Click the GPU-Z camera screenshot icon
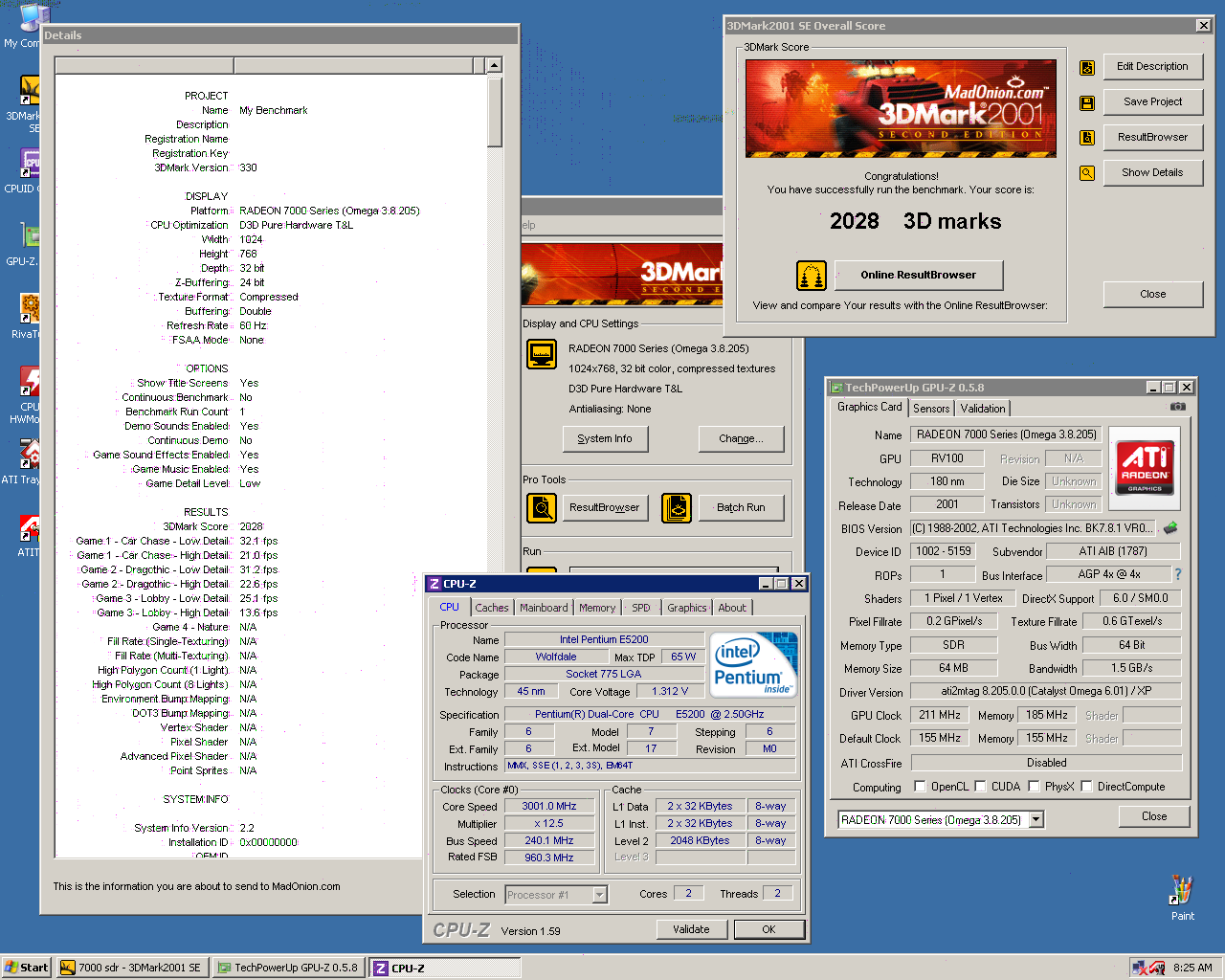This screenshot has width=1225, height=980. click(x=1178, y=407)
